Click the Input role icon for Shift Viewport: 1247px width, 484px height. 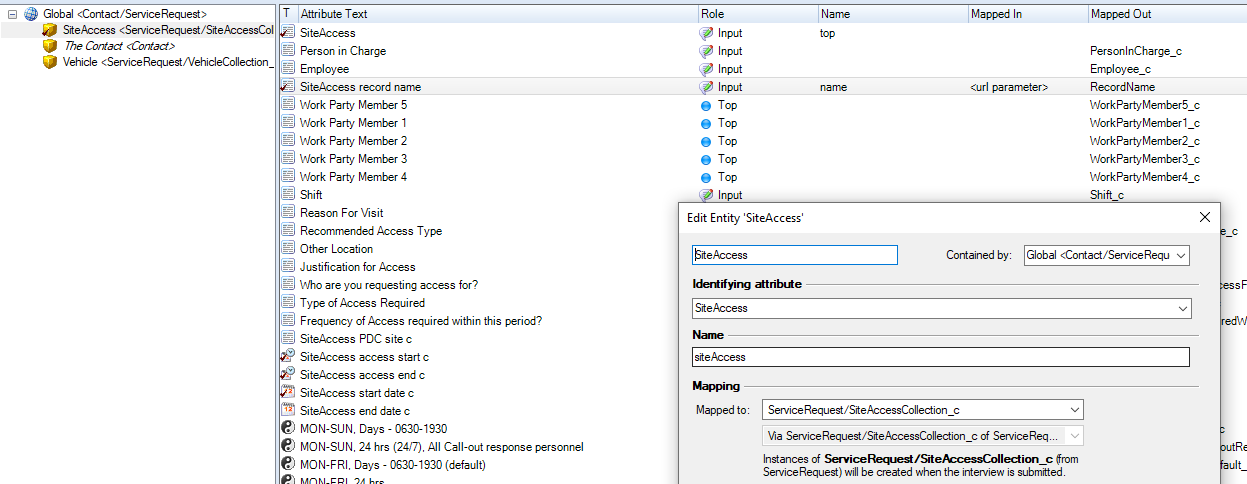pyautogui.click(x=706, y=195)
